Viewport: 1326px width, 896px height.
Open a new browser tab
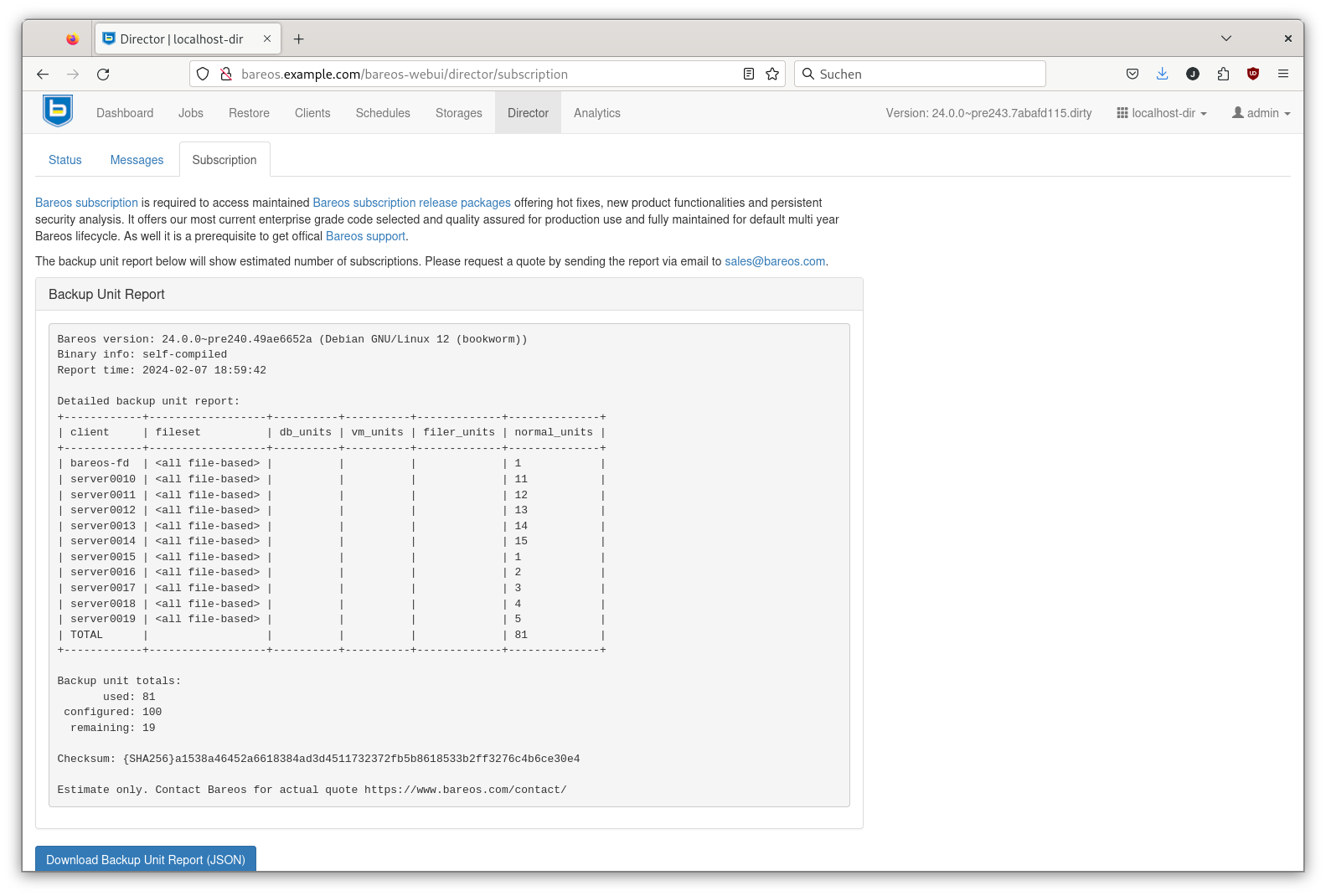[299, 39]
